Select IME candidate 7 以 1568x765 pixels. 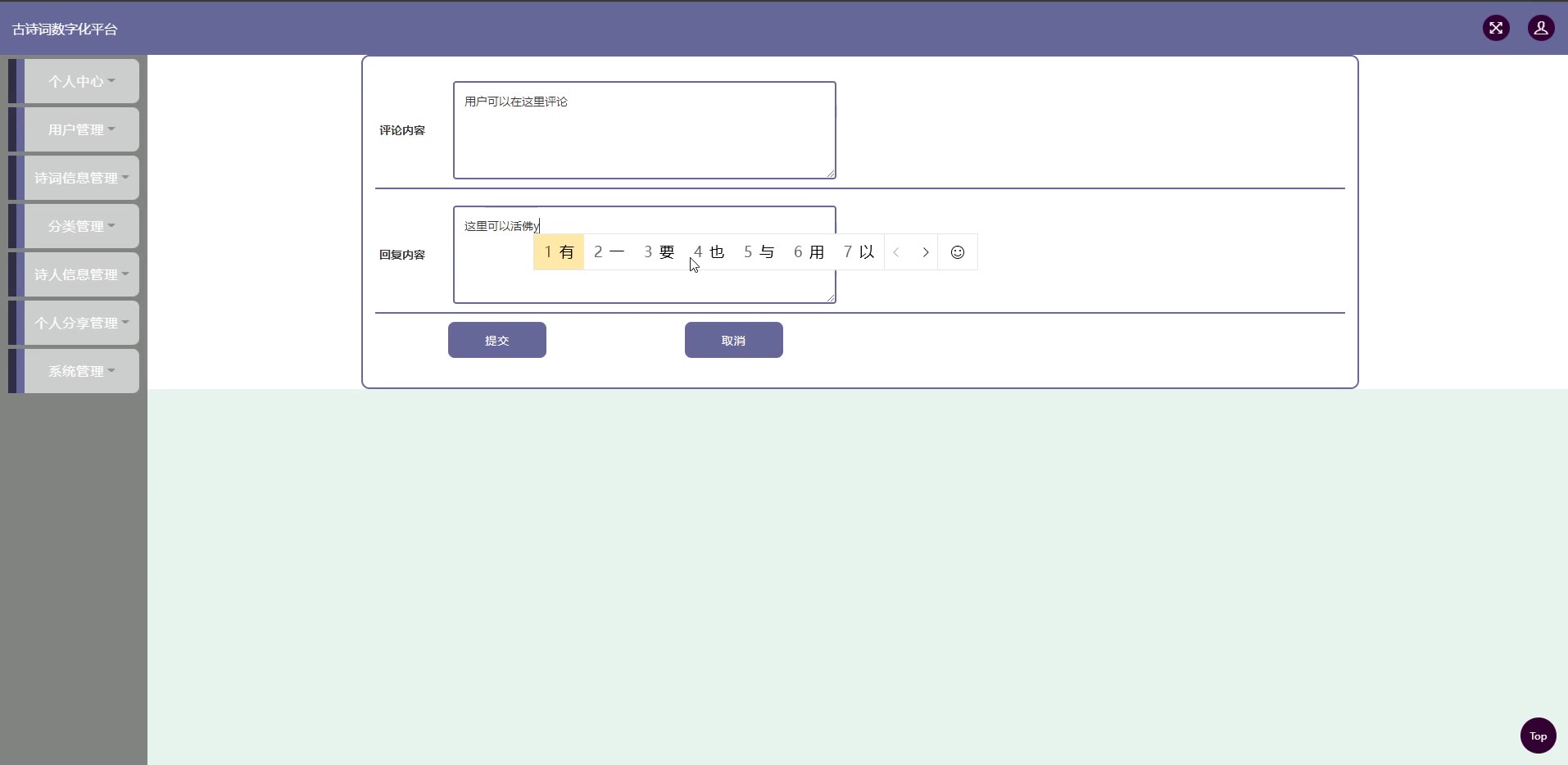[859, 252]
